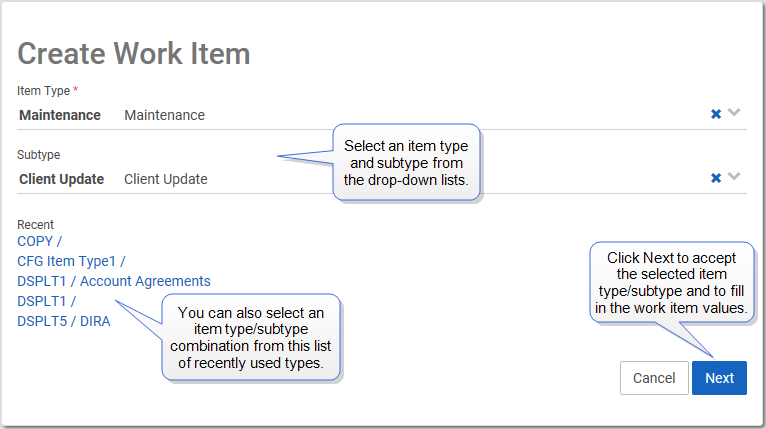This screenshot has width=766, height=429.
Task: Click the Create Work Item heading
Action: 134,53
